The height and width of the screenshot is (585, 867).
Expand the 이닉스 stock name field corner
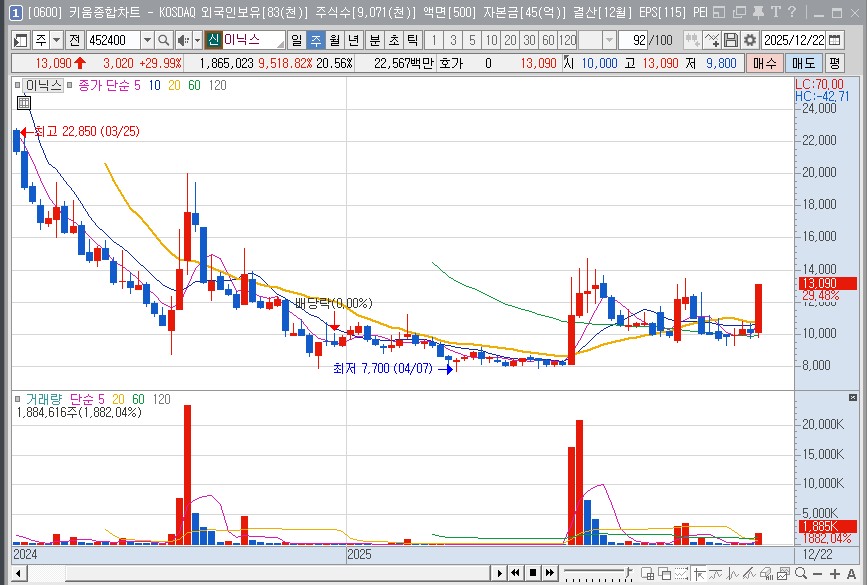280,43
